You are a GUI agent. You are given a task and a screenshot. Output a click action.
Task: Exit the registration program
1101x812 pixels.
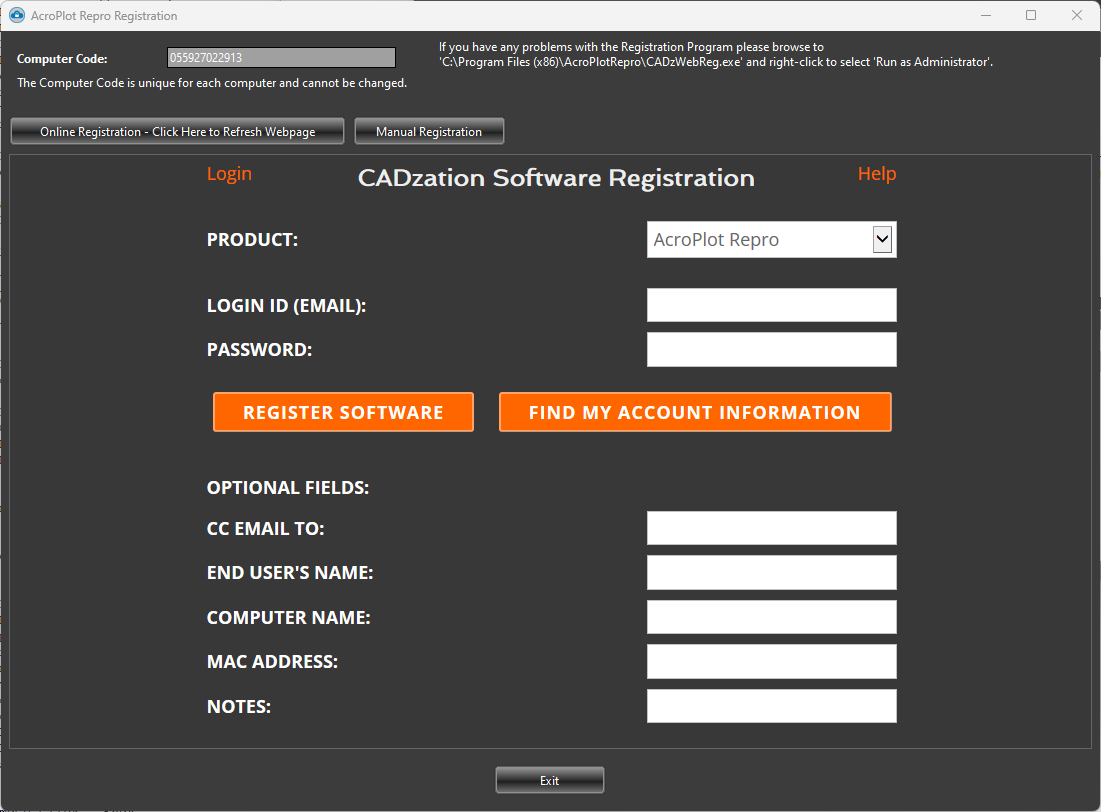[x=549, y=779]
